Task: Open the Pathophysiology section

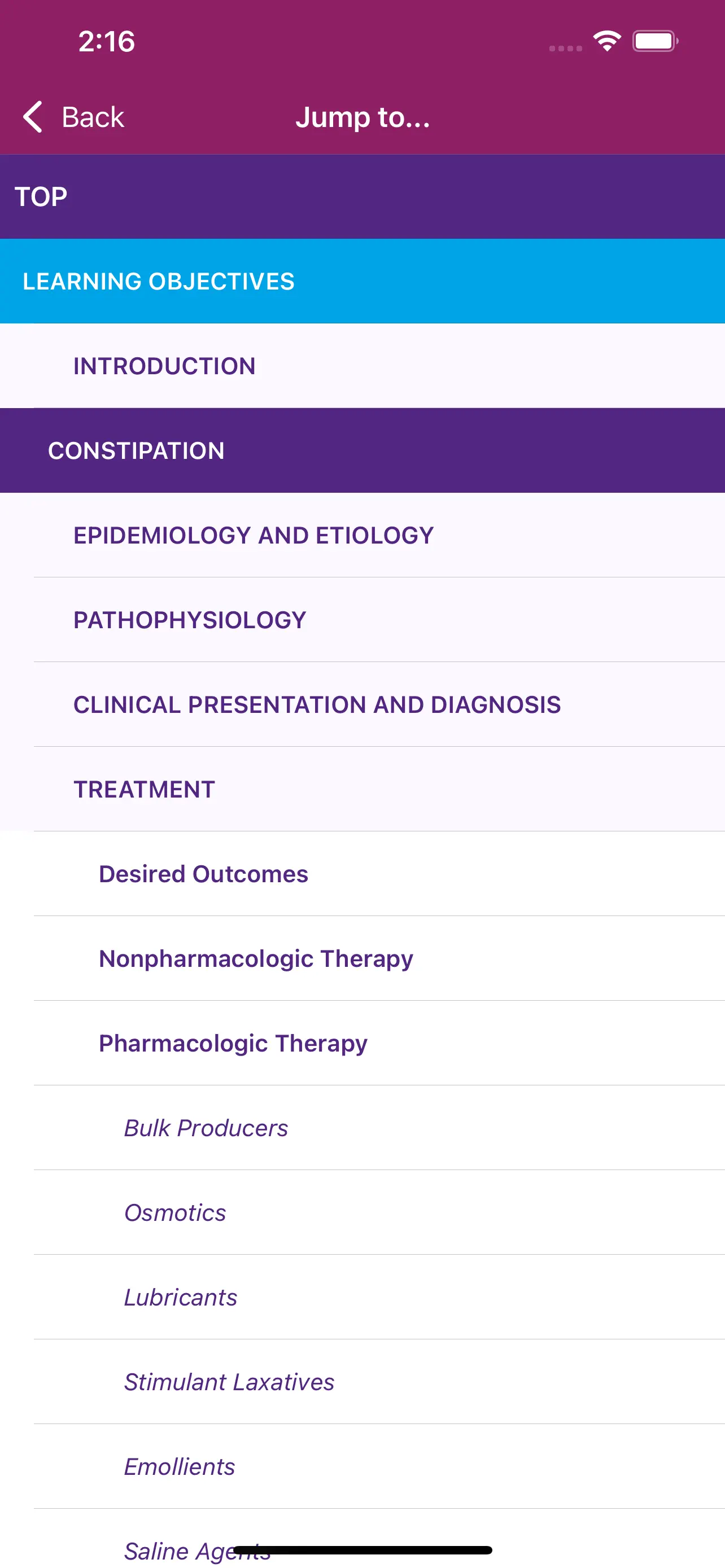Action: click(189, 620)
